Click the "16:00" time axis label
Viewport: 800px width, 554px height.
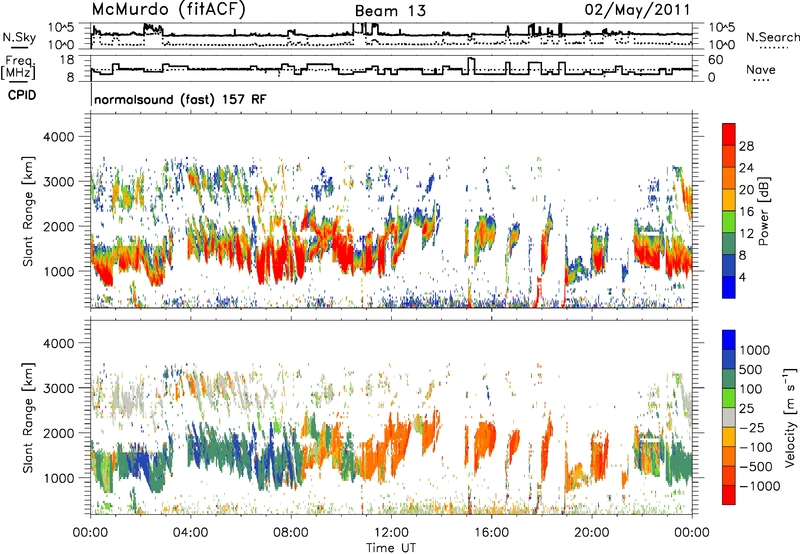[491, 533]
